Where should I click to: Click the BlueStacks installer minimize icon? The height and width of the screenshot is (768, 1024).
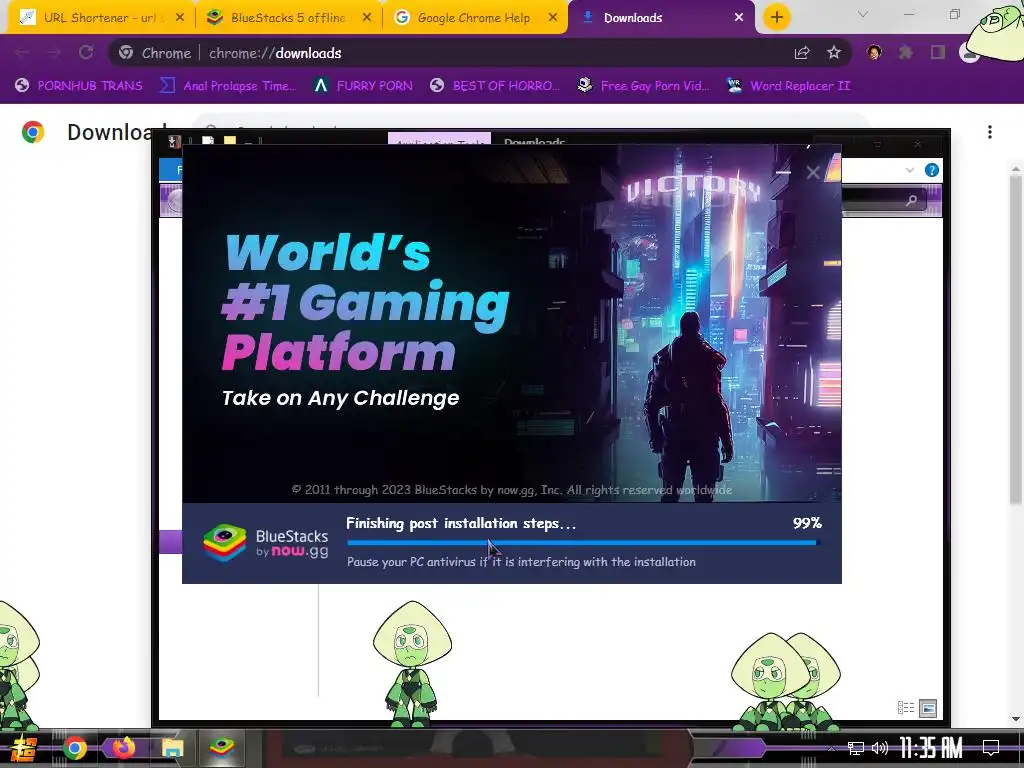tap(783, 172)
